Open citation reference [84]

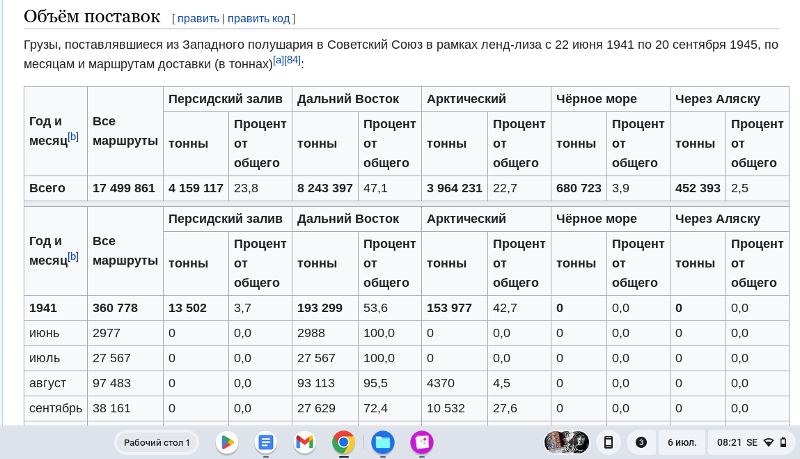click(x=292, y=60)
